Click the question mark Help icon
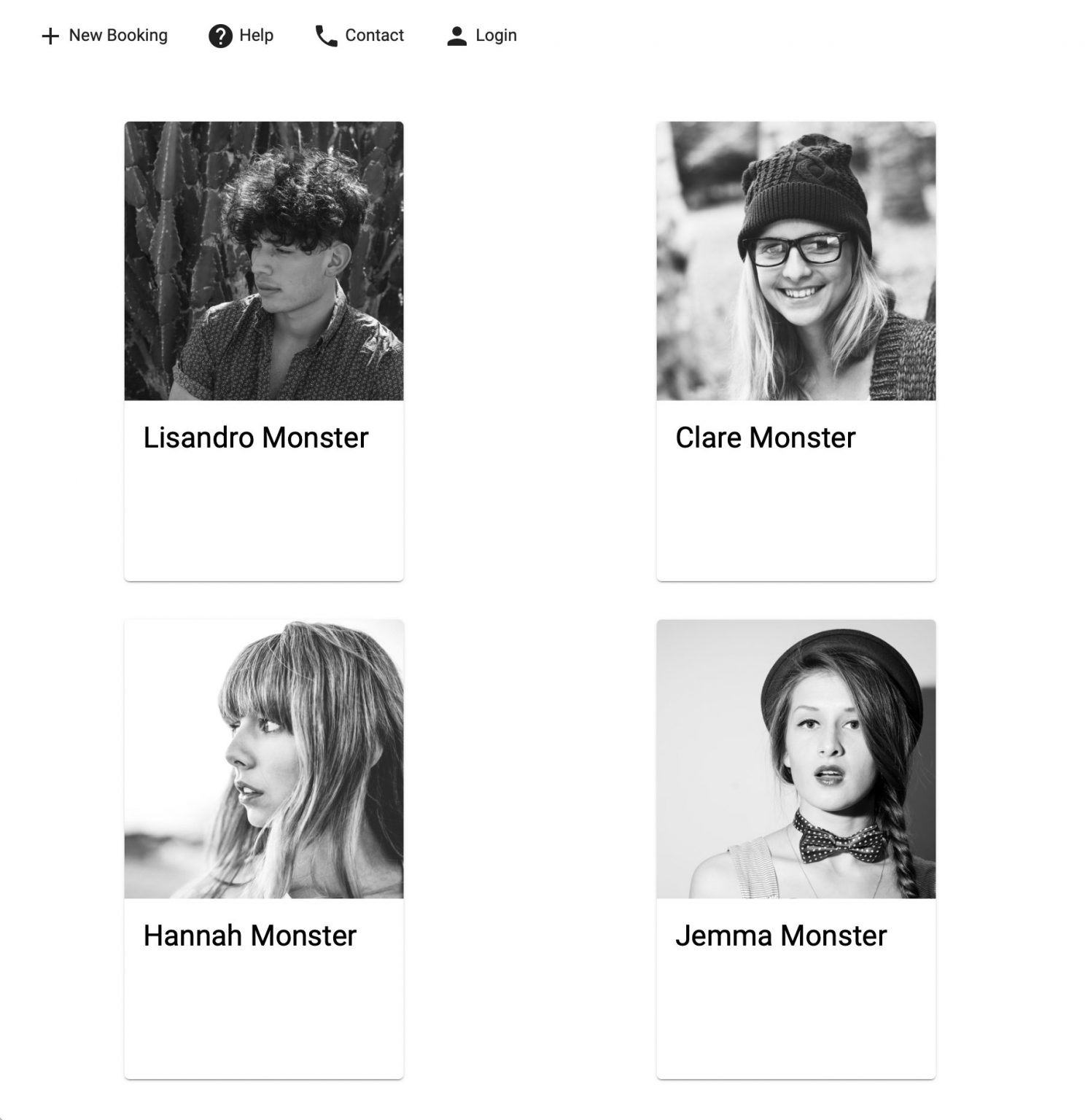Viewport: 1085px width, 1120px height. point(220,36)
